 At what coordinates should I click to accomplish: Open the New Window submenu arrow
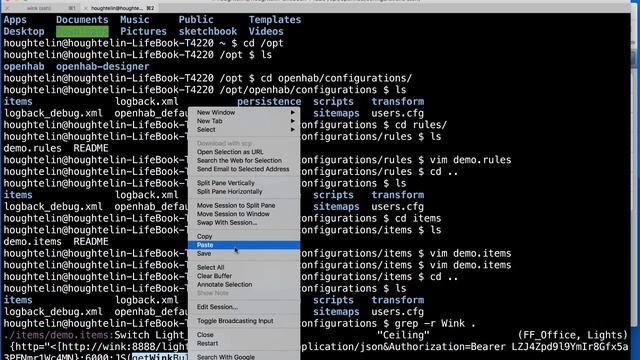click(293, 112)
